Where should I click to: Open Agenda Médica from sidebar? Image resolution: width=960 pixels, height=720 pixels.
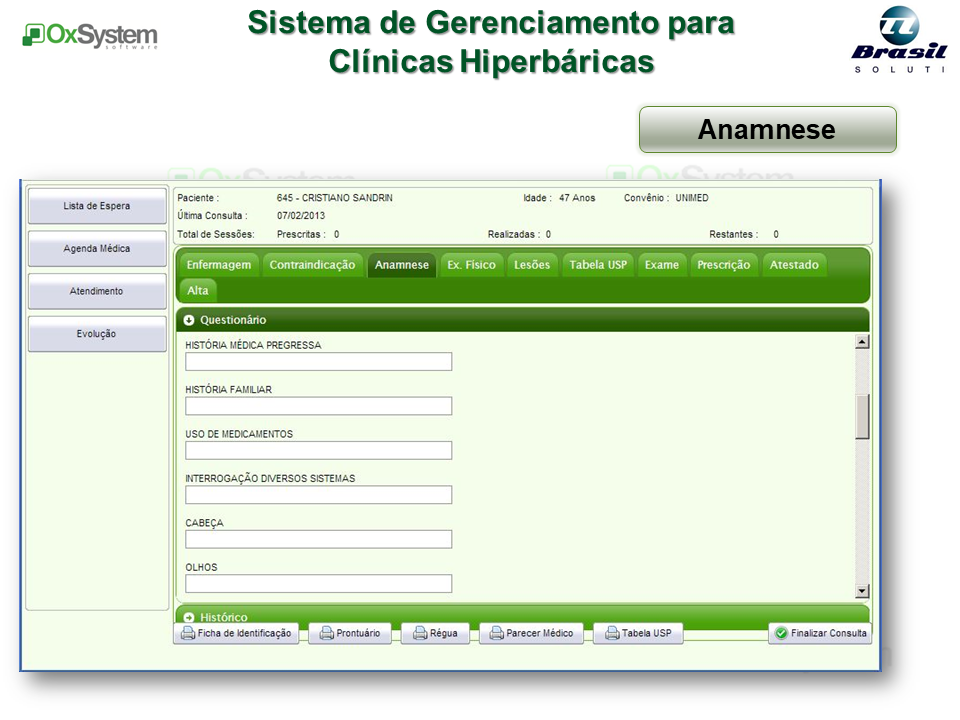pyautogui.click(x=97, y=249)
